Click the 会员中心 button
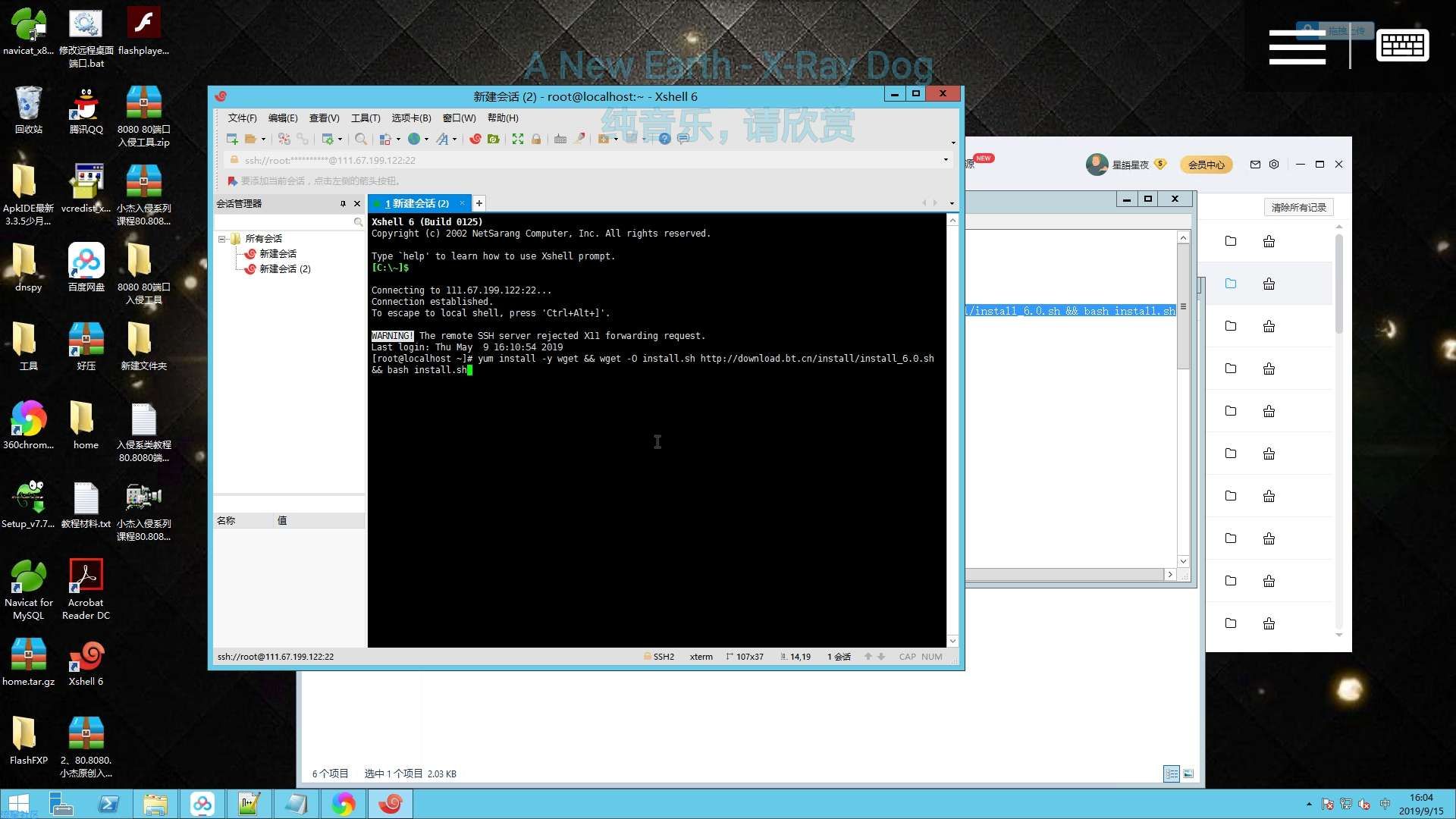1456x819 pixels. [1206, 165]
